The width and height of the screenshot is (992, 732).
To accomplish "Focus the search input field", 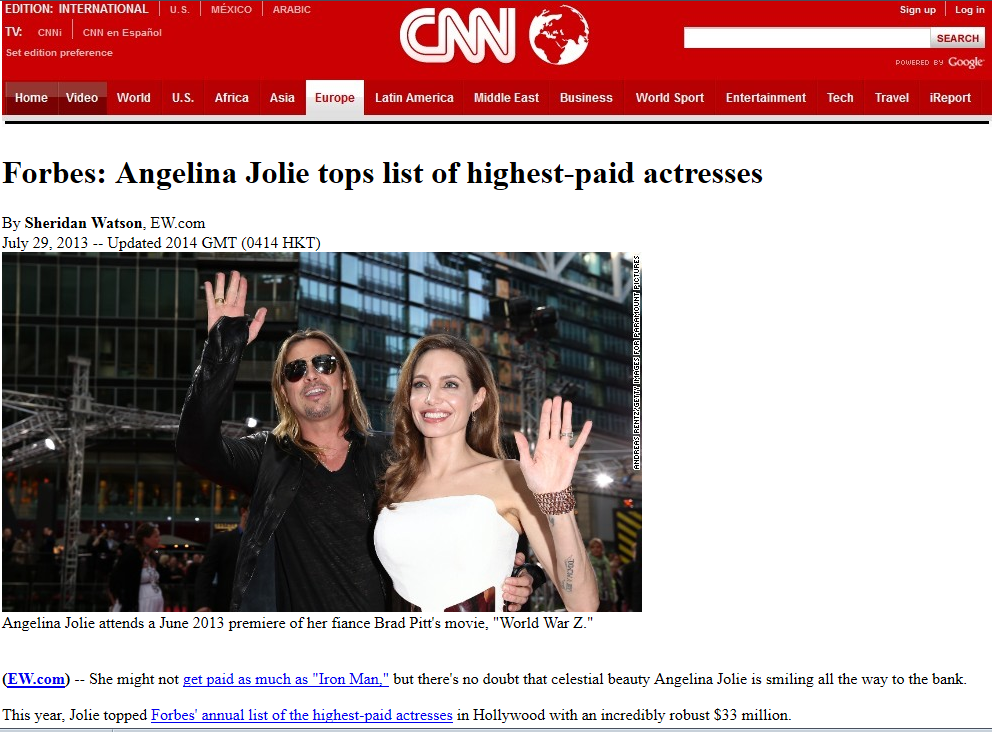I will click(807, 38).
